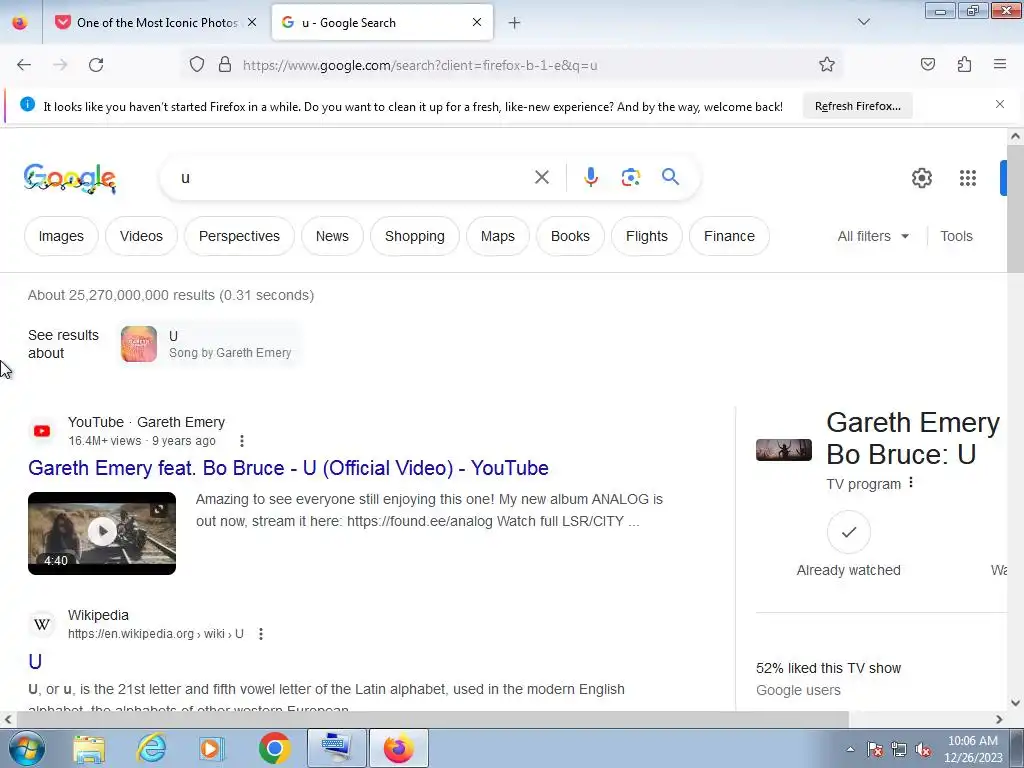
Task: Click the horizontal scrollbar right arrow
Action: click(999, 719)
